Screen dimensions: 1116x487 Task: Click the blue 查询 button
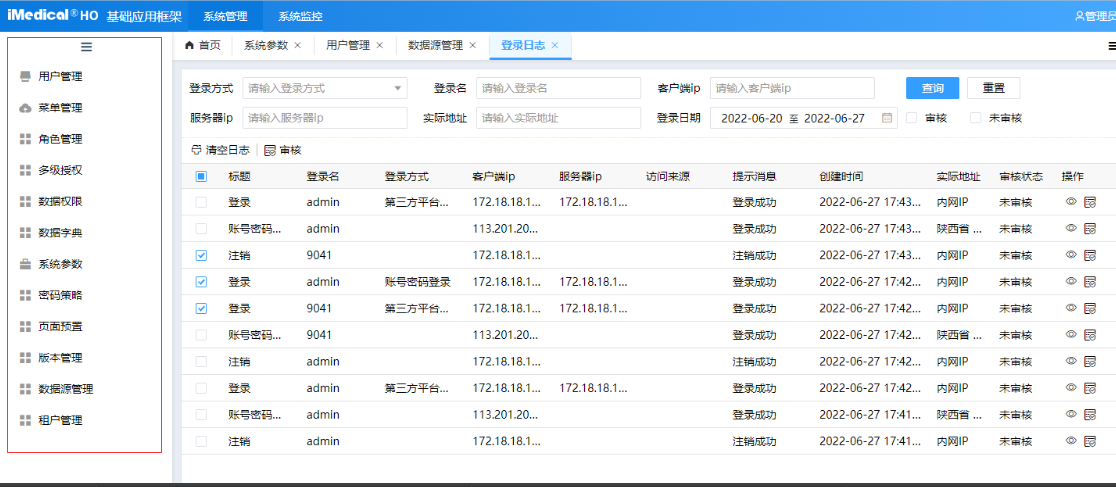pos(932,88)
